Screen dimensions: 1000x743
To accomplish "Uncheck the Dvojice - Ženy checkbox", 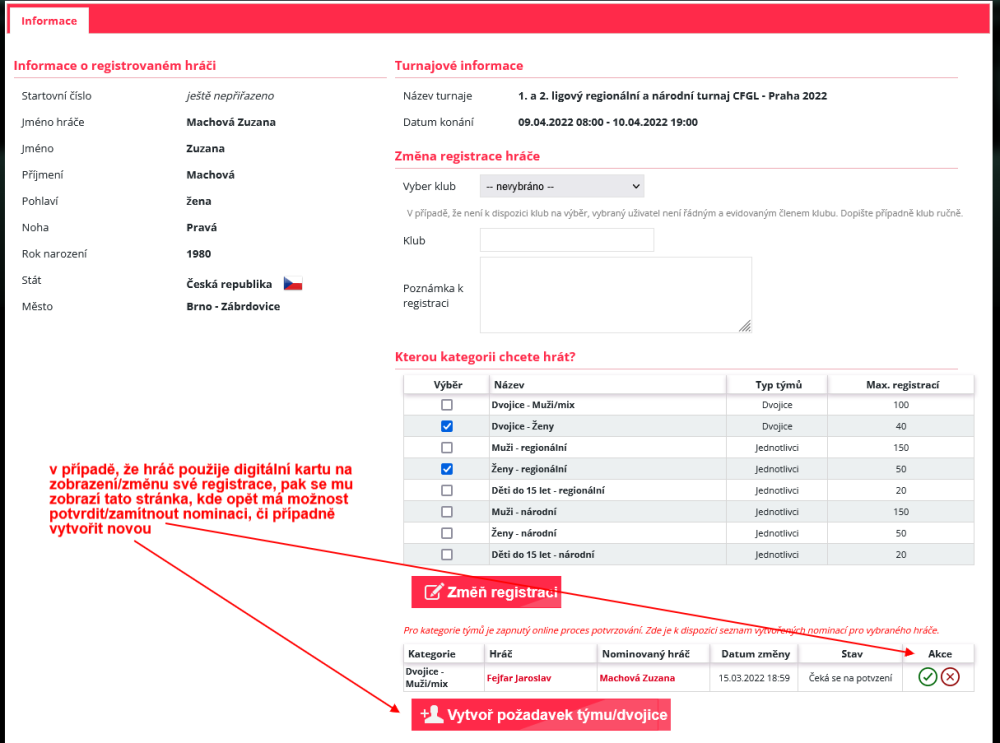I will 446,426.
